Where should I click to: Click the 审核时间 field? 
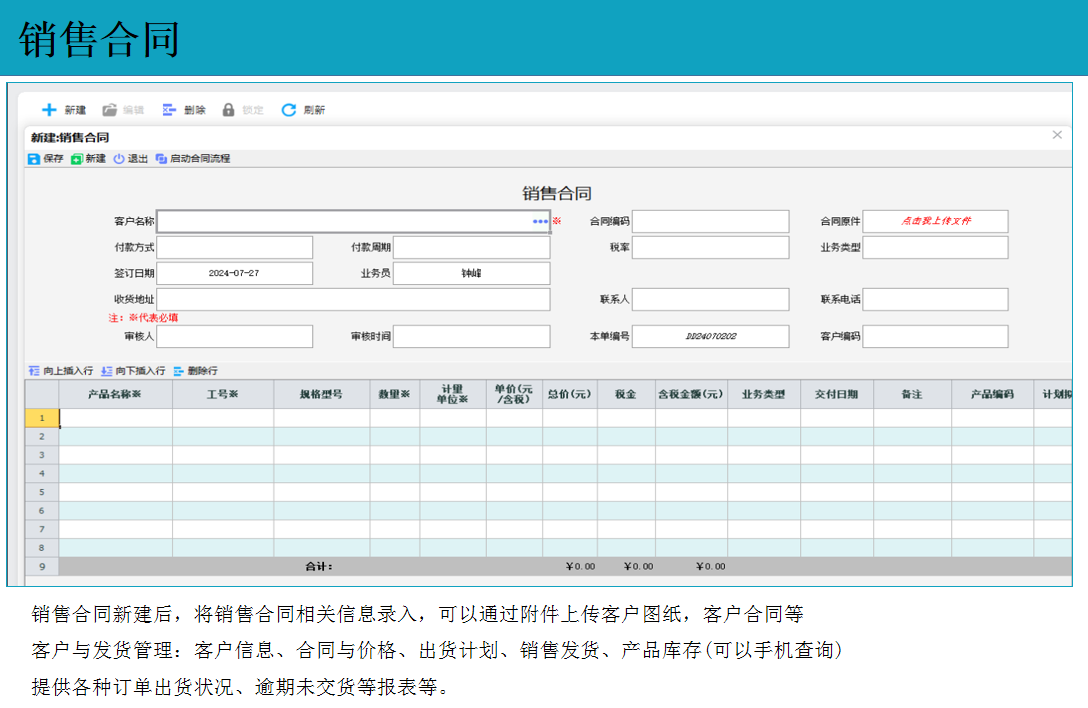(x=471, y=336)
